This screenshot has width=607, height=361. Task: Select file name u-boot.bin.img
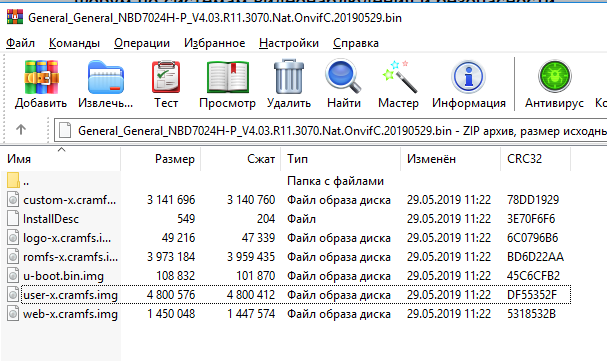[x=63, y=276]
